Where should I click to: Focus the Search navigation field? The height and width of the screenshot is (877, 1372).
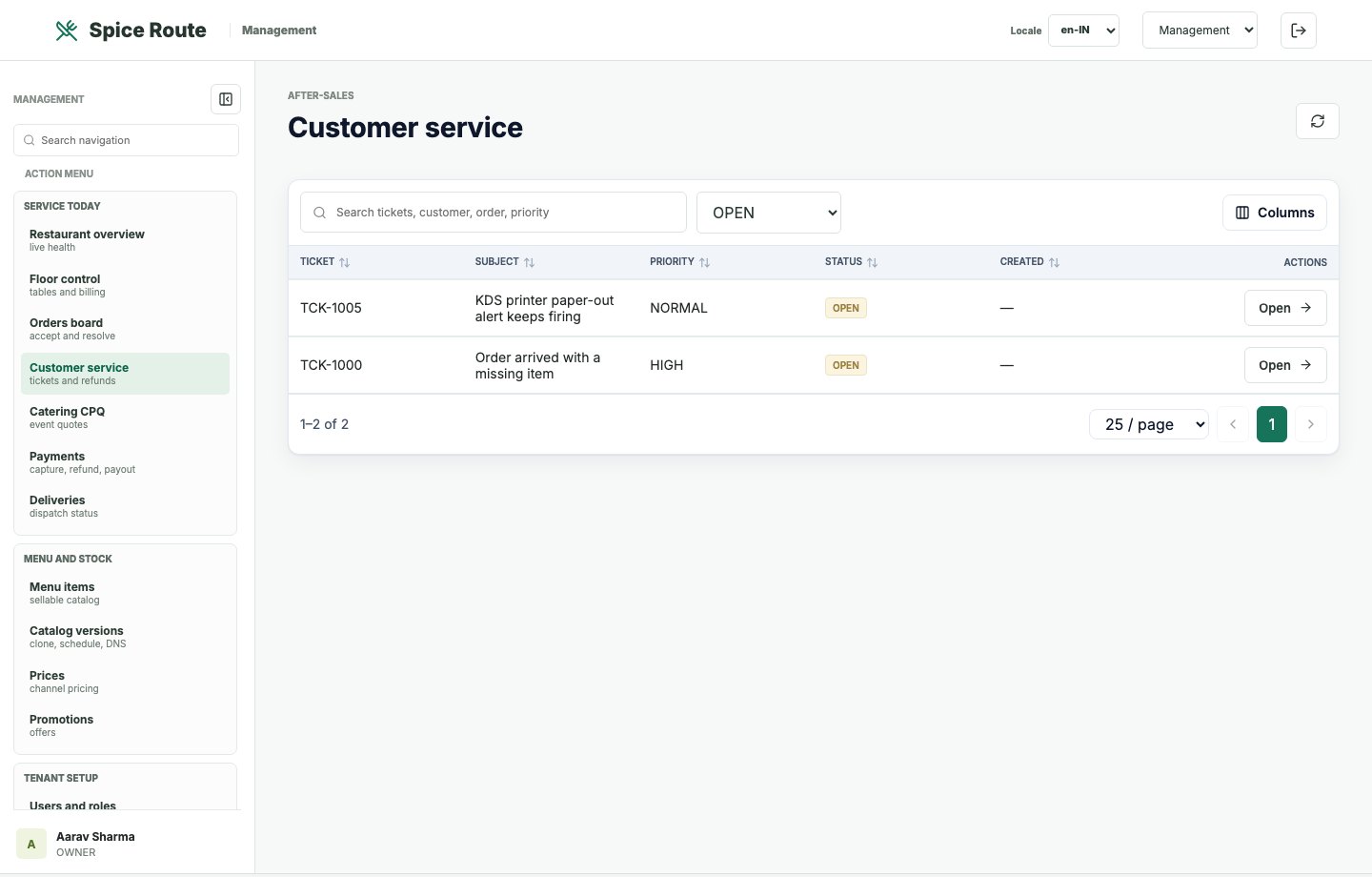[x=126, y=140]
